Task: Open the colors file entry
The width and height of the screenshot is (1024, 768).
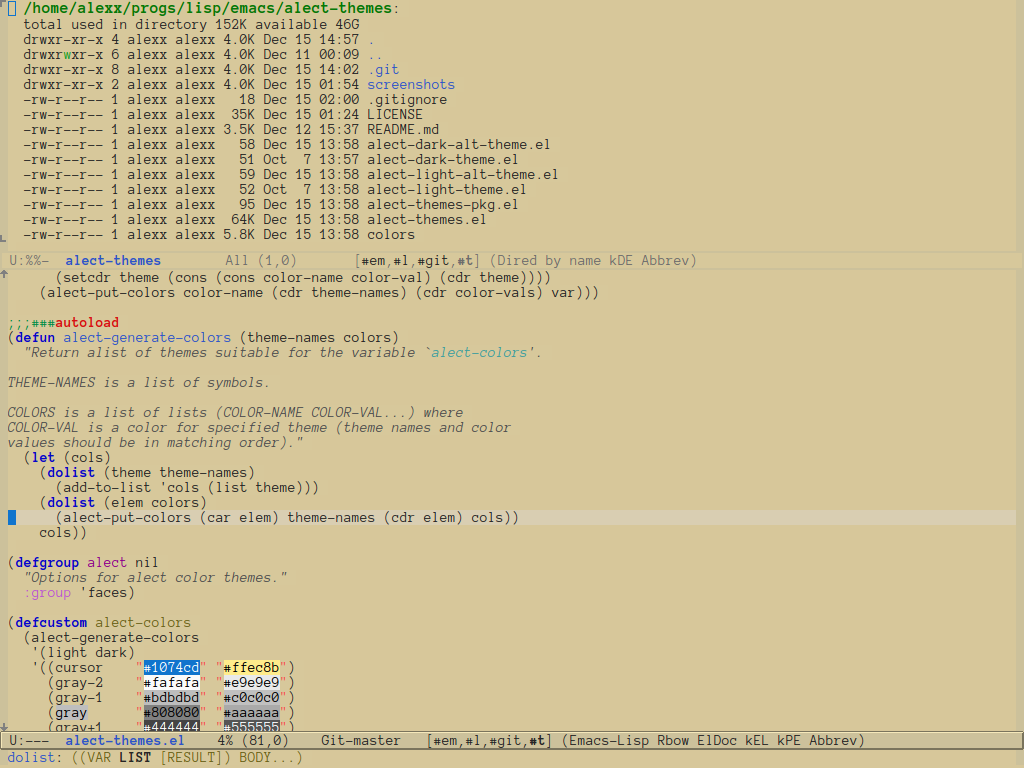Action: click(x=391, y=235)
